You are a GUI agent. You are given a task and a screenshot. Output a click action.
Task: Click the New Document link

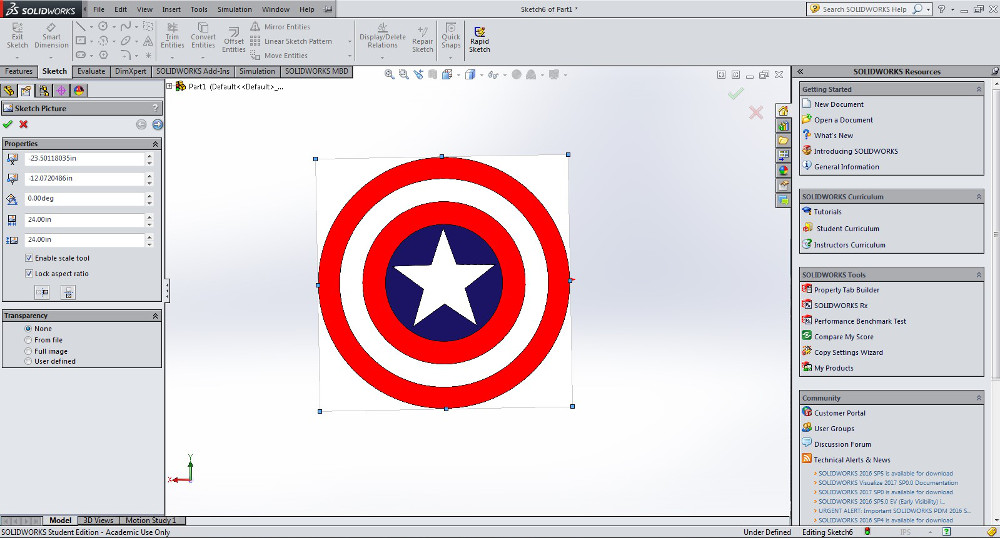coord(839,105)
